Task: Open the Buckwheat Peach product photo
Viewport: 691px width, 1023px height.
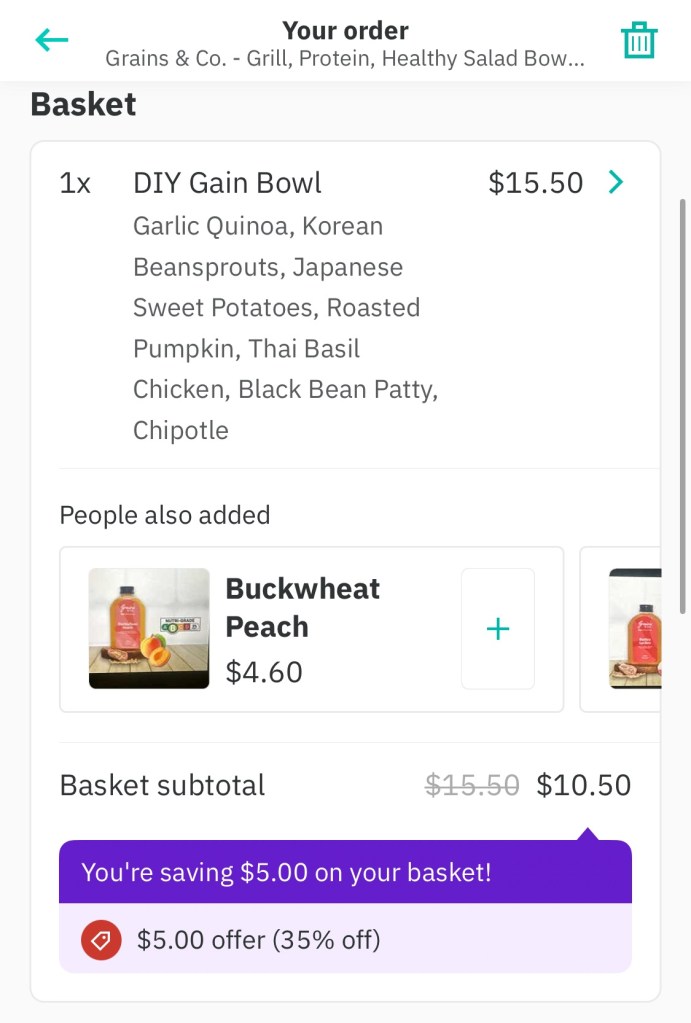Action: [149, 629]
